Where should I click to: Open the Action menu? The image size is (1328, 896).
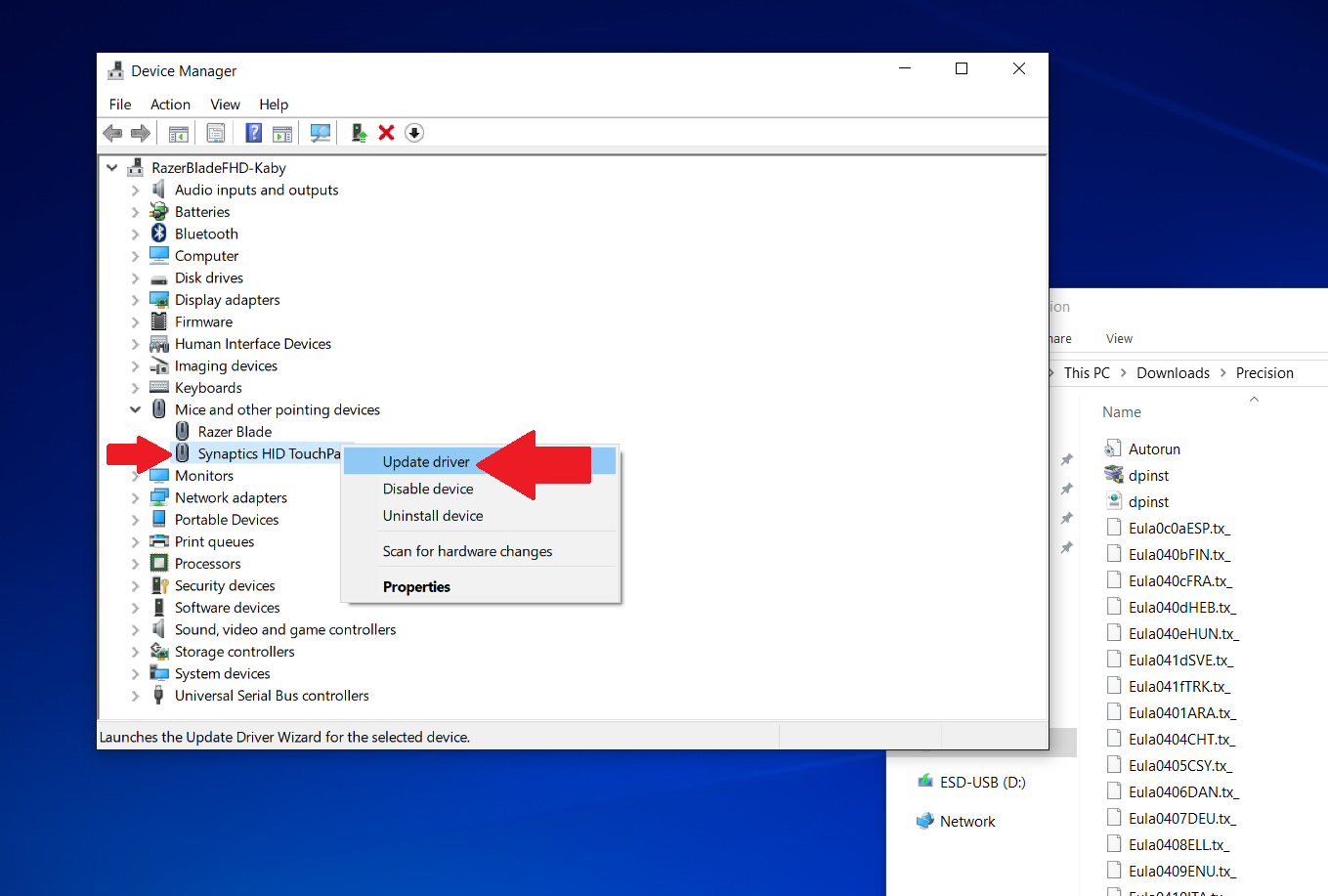(170, 105)
